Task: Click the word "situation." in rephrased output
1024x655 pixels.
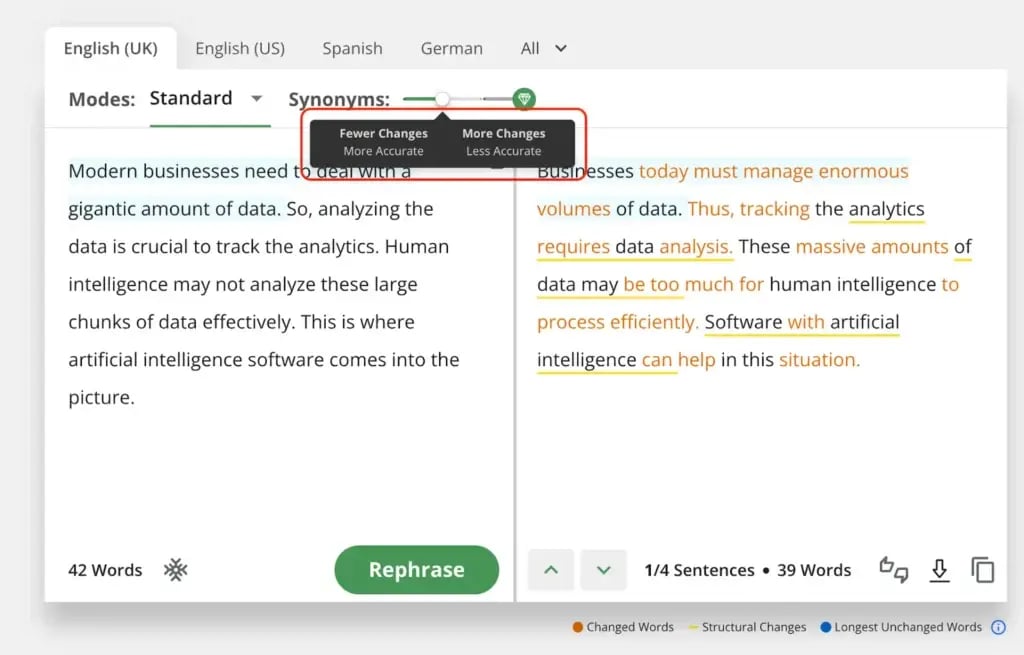Action: (x=819, y=360)
